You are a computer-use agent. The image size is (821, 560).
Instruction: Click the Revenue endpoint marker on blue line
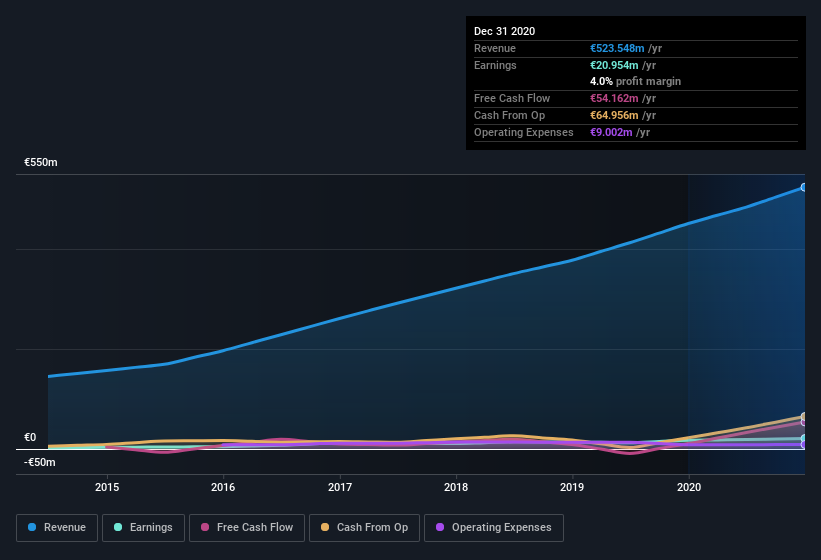coord(804,187)
